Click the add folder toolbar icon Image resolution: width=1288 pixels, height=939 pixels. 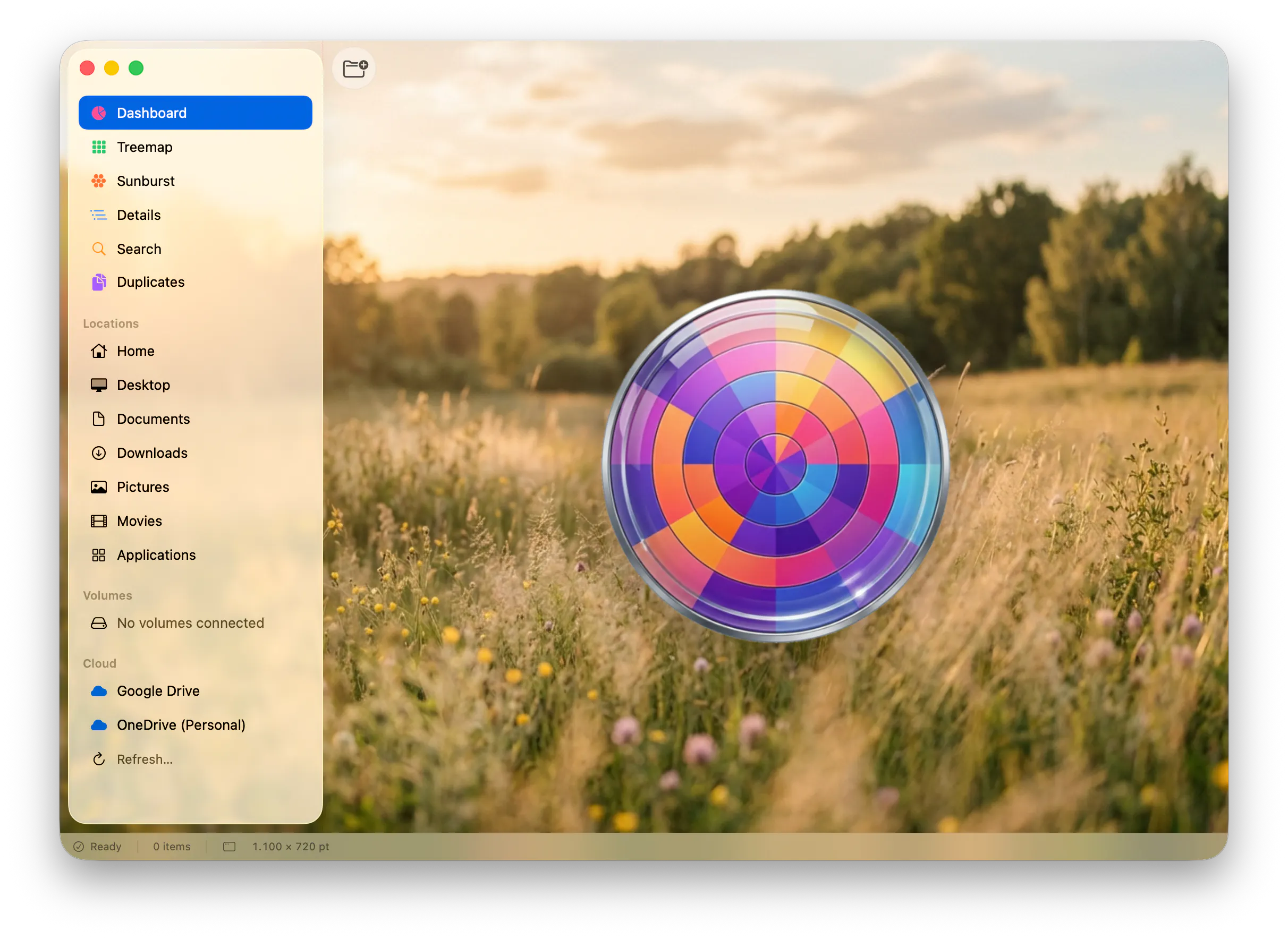click(x=355, y=68)
